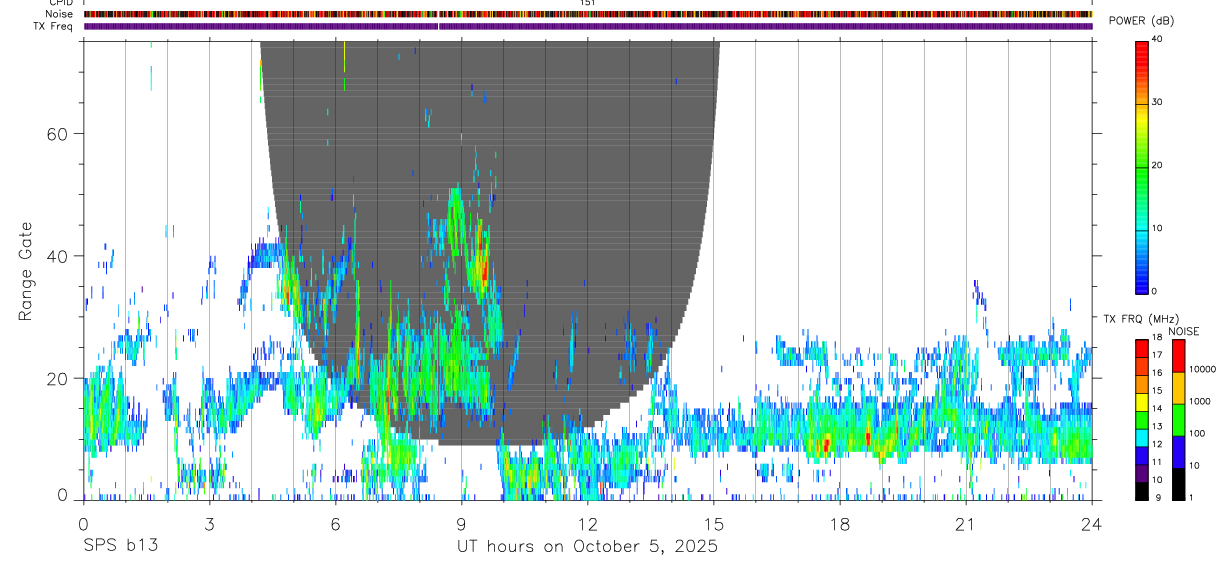1228x567 pixels.
Task: Click the 100 noise level label
Action: 1197,433
